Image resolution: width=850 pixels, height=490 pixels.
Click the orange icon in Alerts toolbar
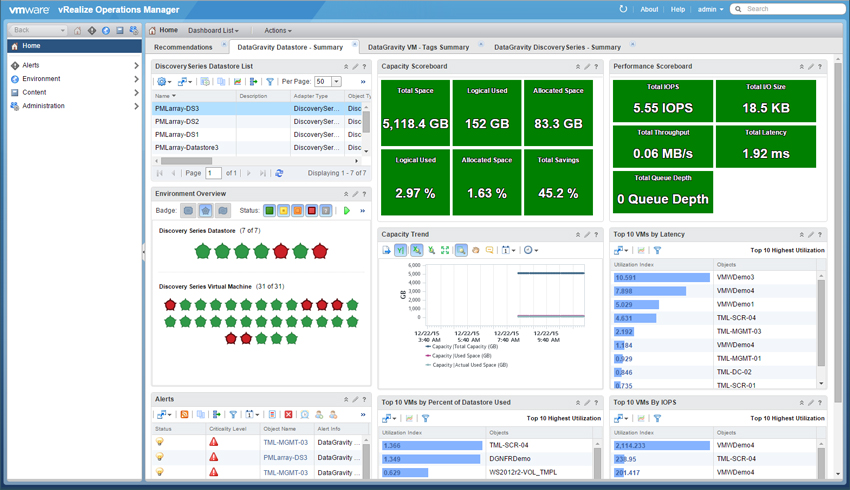point(184,415)
